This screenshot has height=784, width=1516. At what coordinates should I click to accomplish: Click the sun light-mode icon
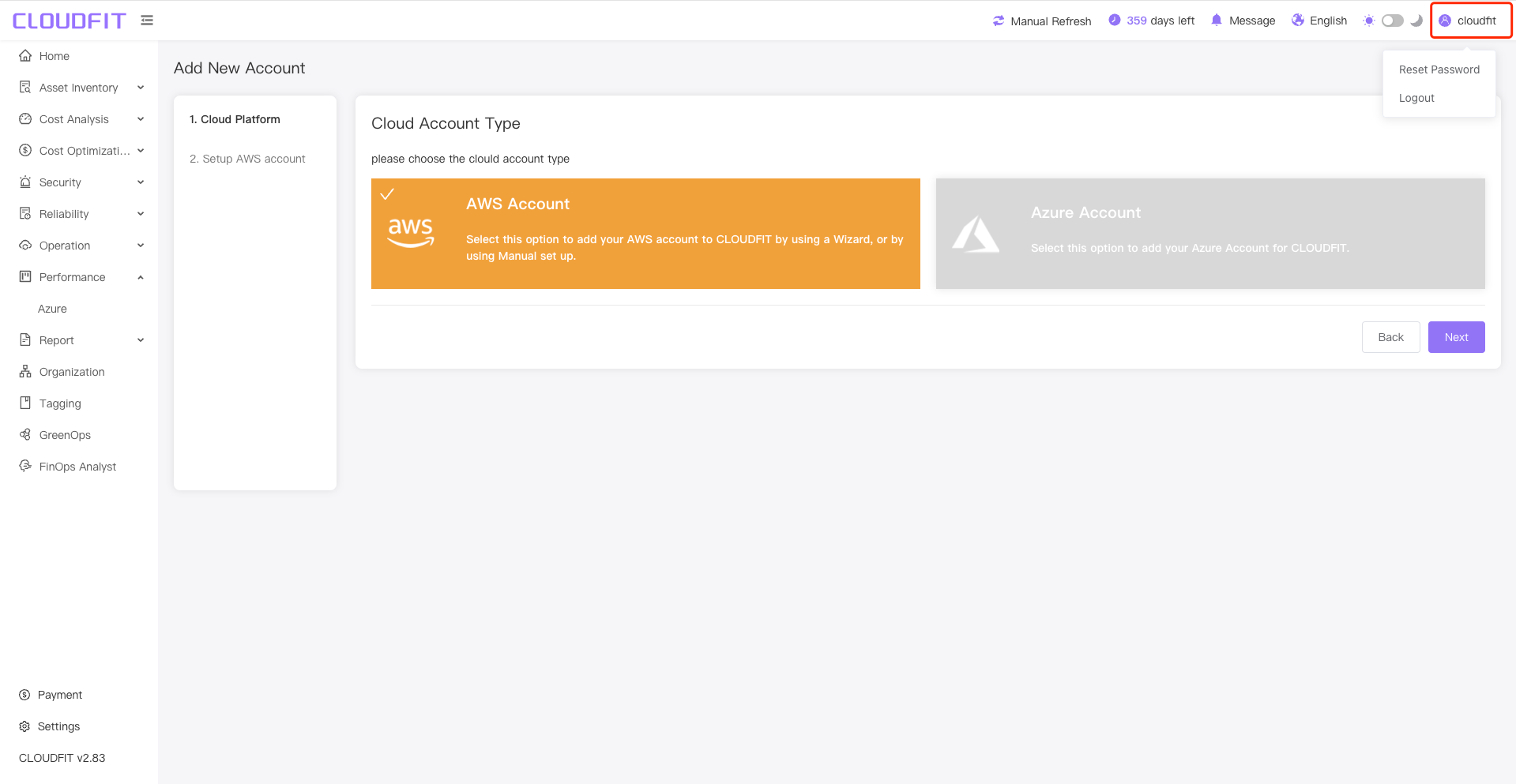(1369, 21)
